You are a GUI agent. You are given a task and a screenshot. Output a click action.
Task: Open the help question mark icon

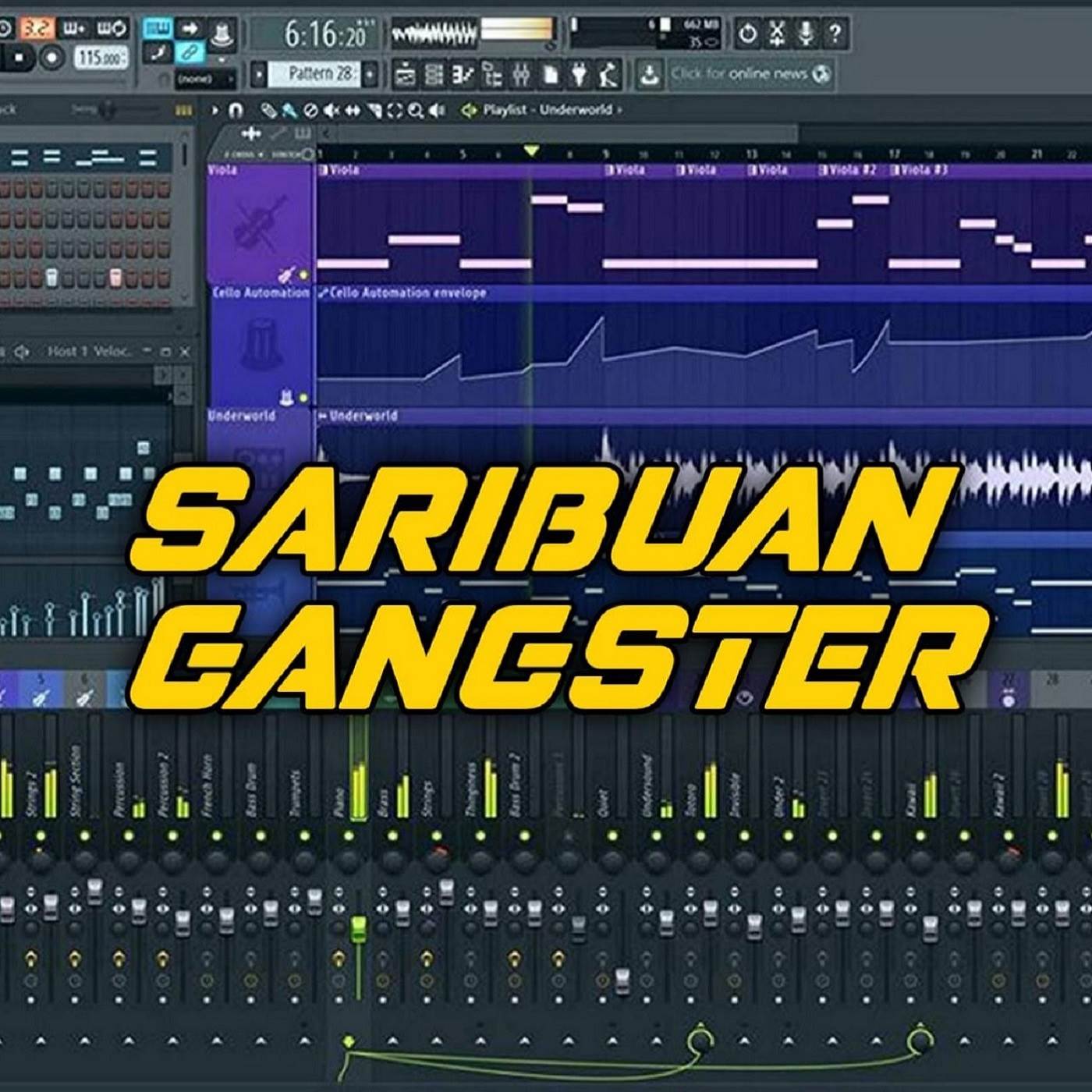coord(835,33)
